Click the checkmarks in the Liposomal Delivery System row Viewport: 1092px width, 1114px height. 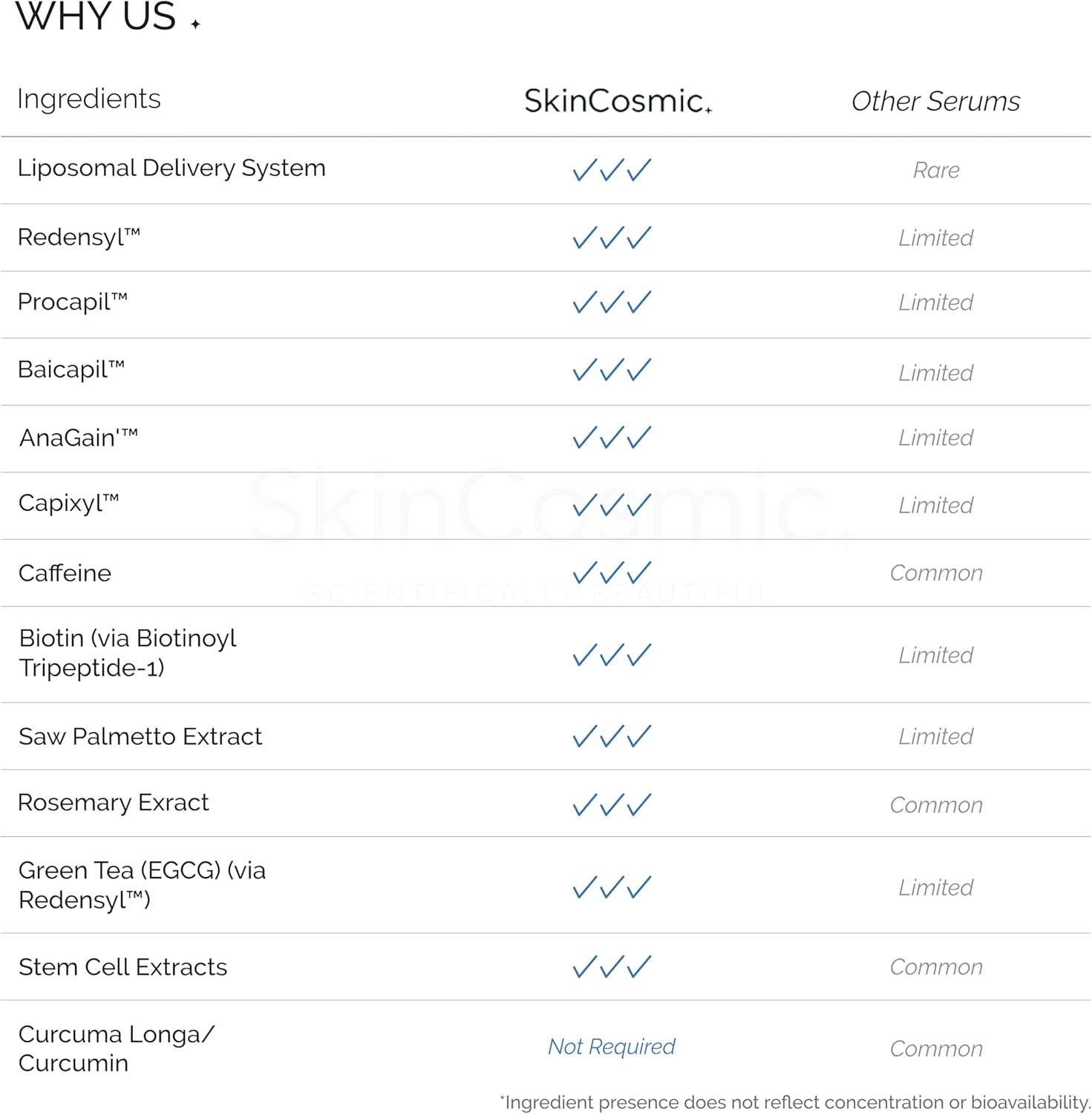pos(612,170)
